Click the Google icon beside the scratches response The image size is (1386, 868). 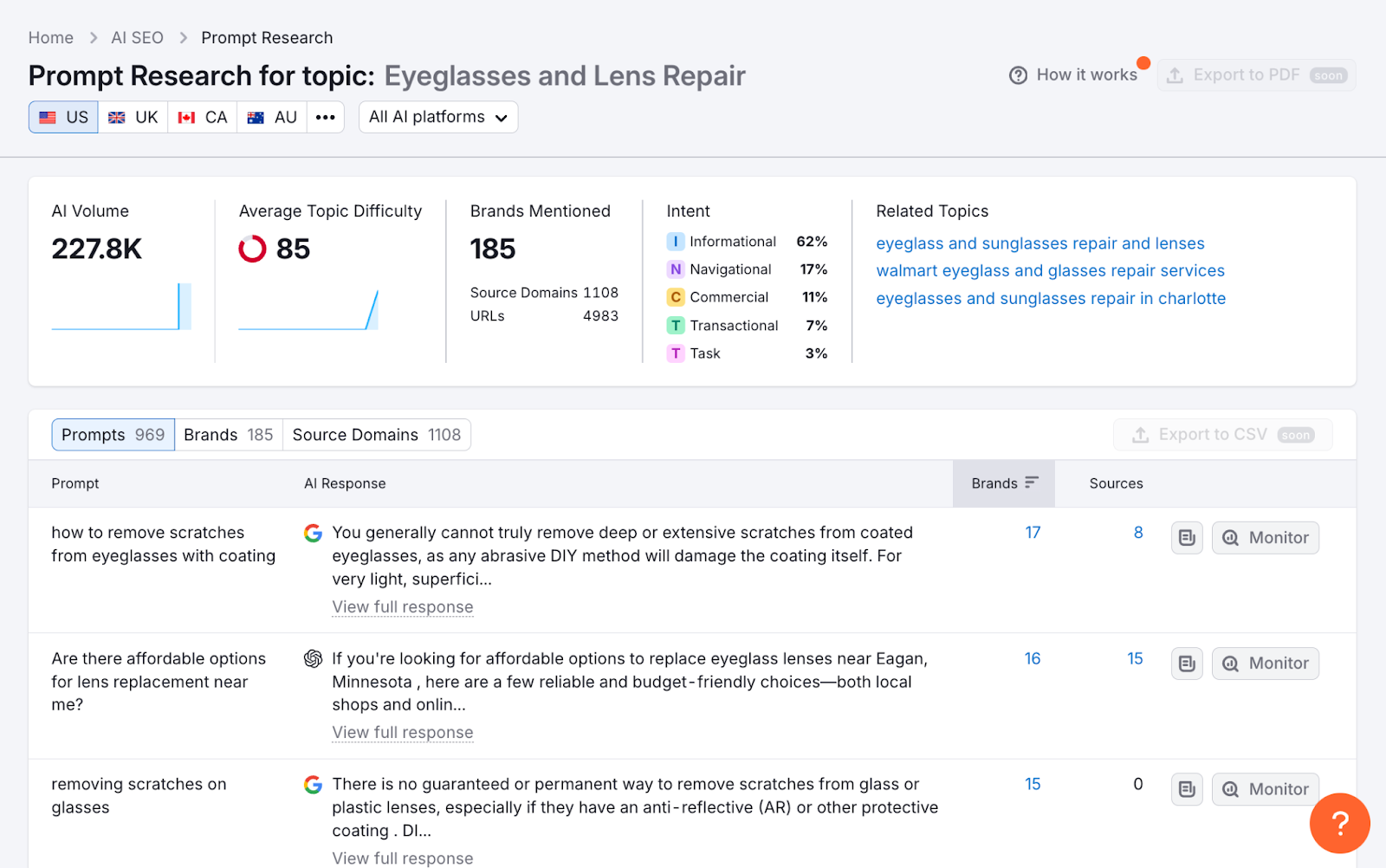coord(313,533)
